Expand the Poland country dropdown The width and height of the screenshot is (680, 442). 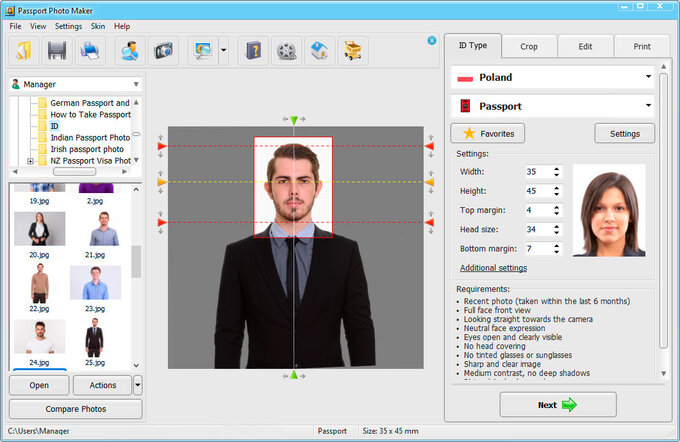(x=648, y=77)
